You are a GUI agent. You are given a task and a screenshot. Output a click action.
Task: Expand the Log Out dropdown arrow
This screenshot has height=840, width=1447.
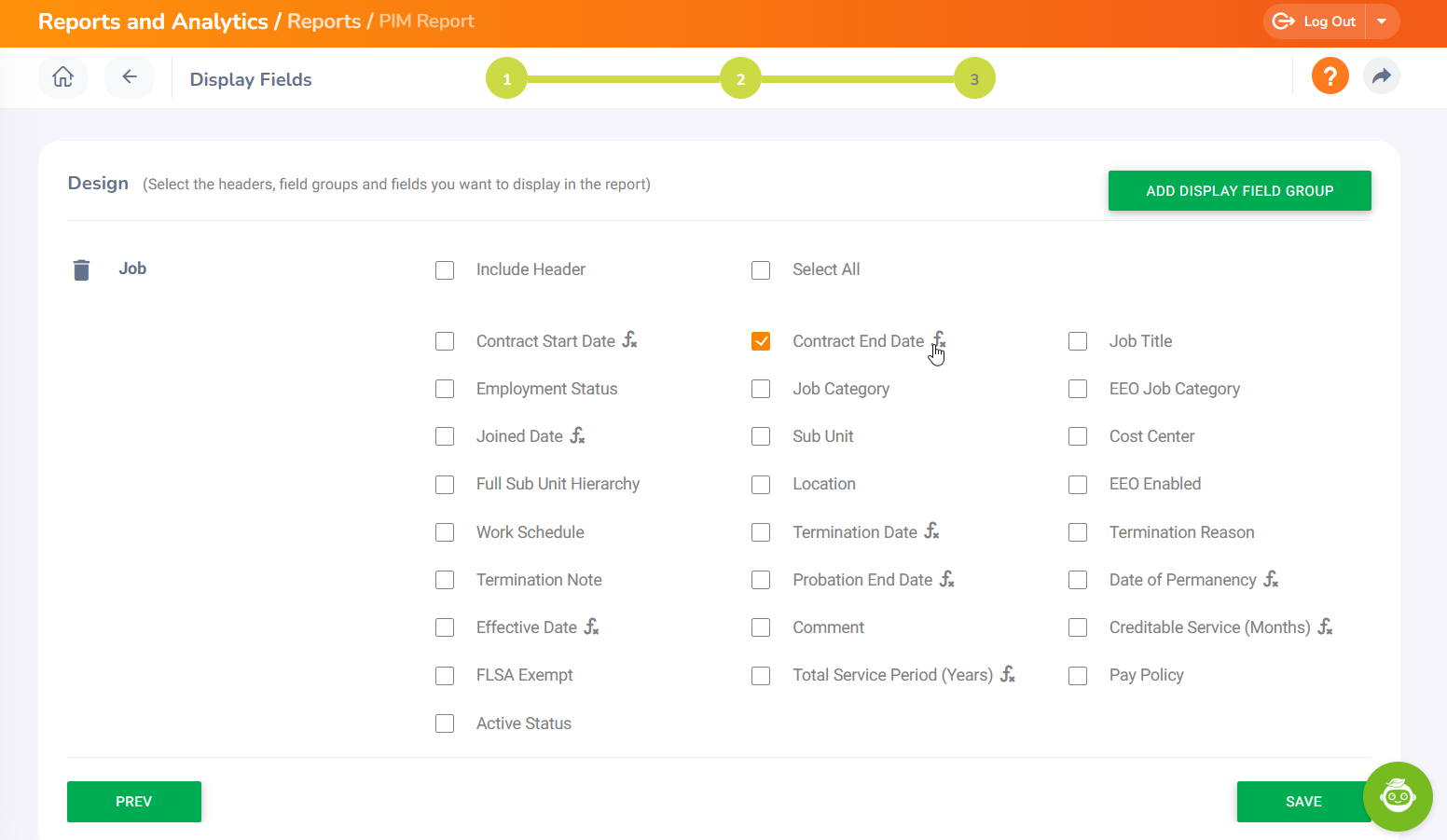(1382, 21)
